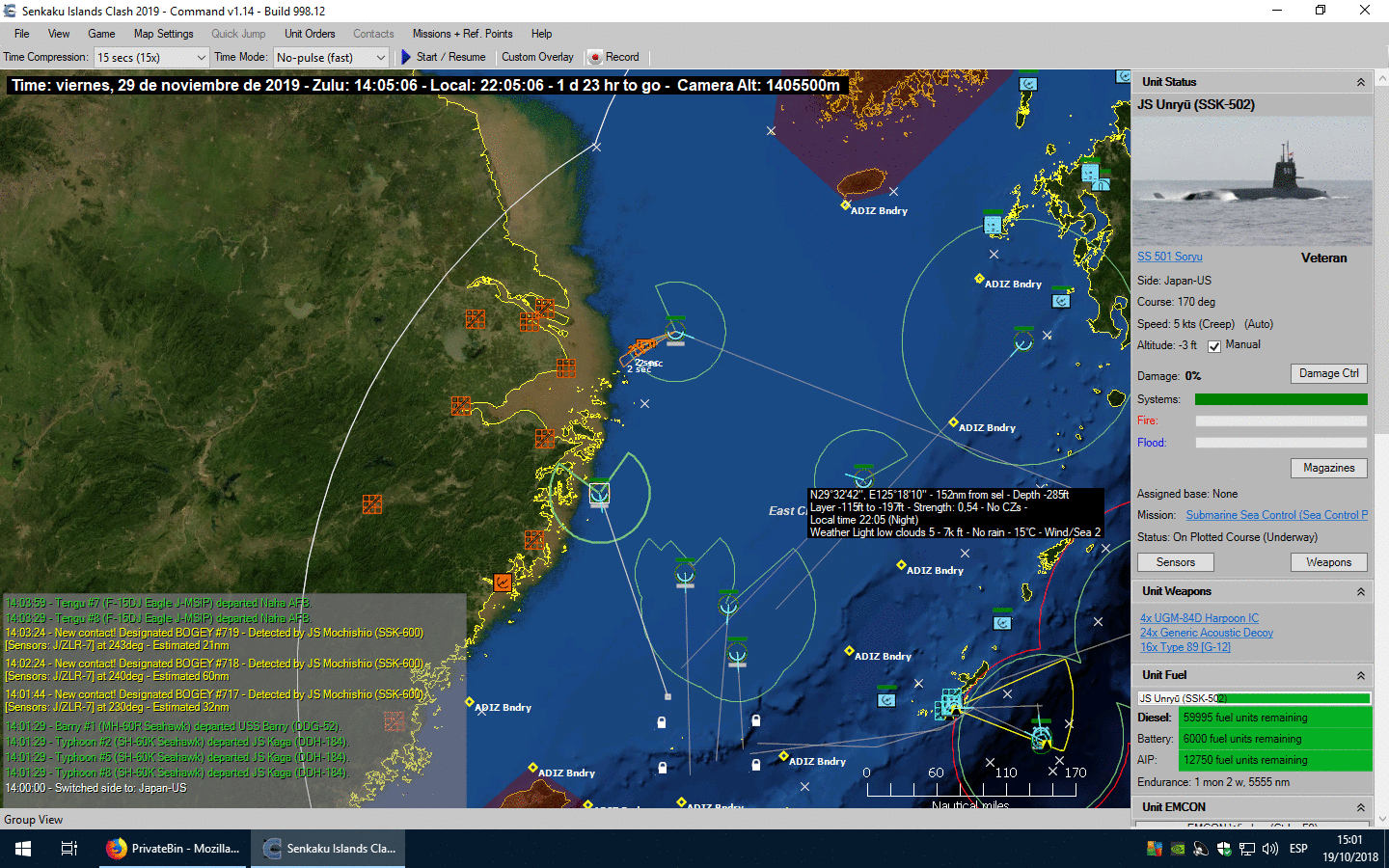
Task: Open the SS 501 Soryu class link
Action: (x=1169, y=257)
